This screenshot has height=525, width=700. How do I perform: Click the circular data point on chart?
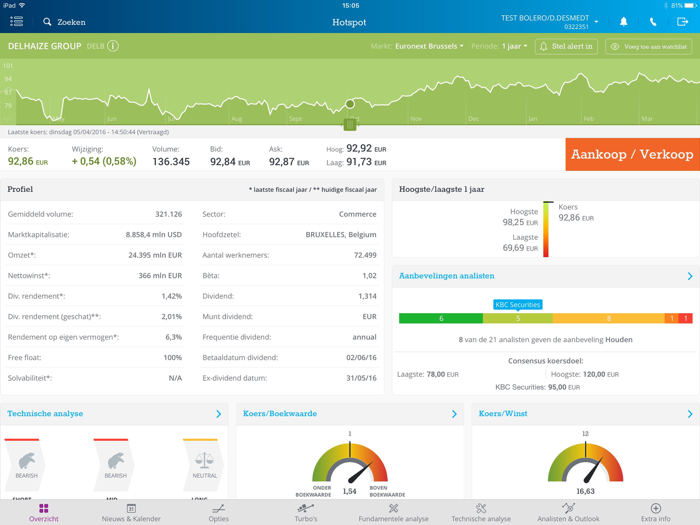350,104
